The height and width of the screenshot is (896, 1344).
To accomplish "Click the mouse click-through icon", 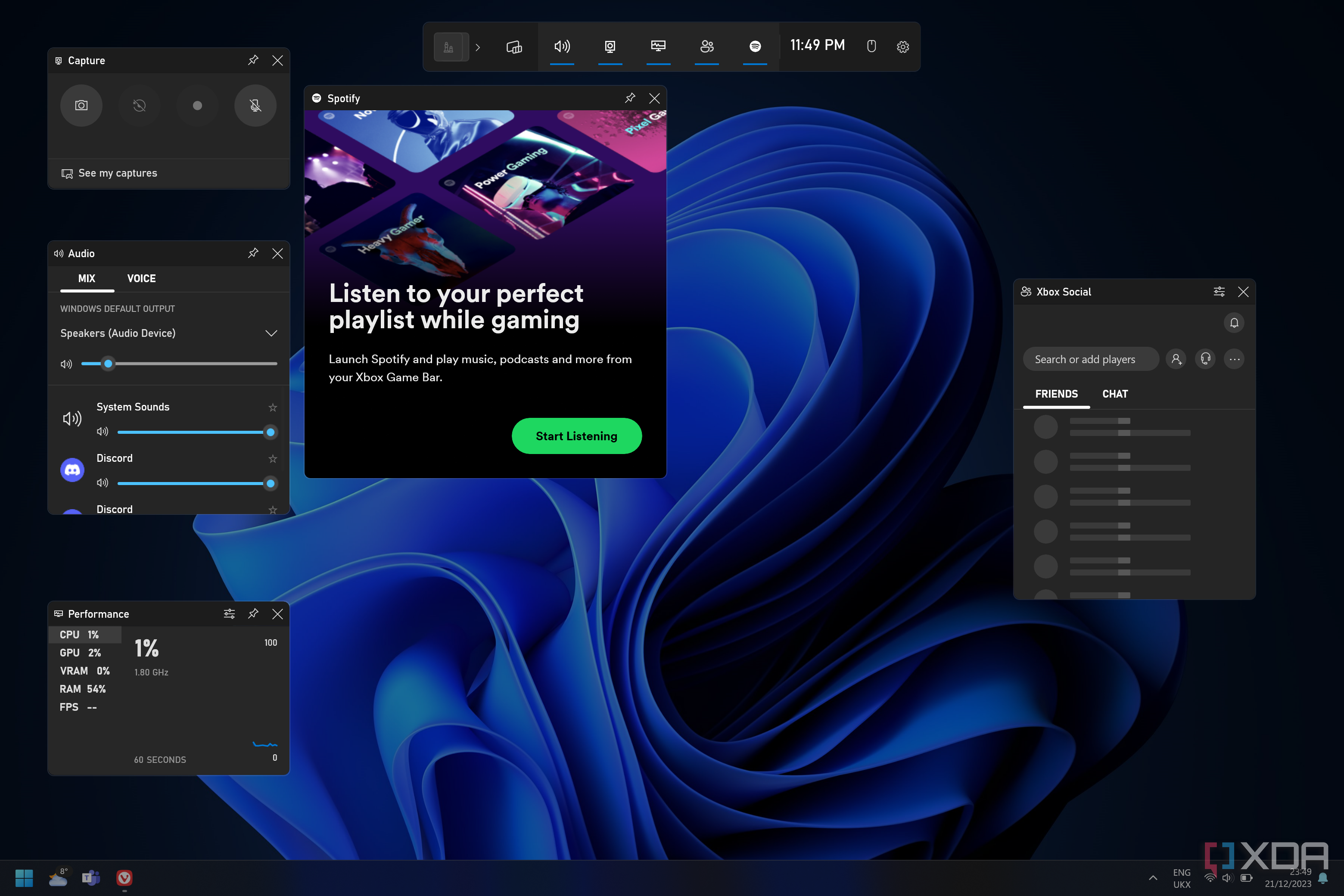I will click(871, 46).
